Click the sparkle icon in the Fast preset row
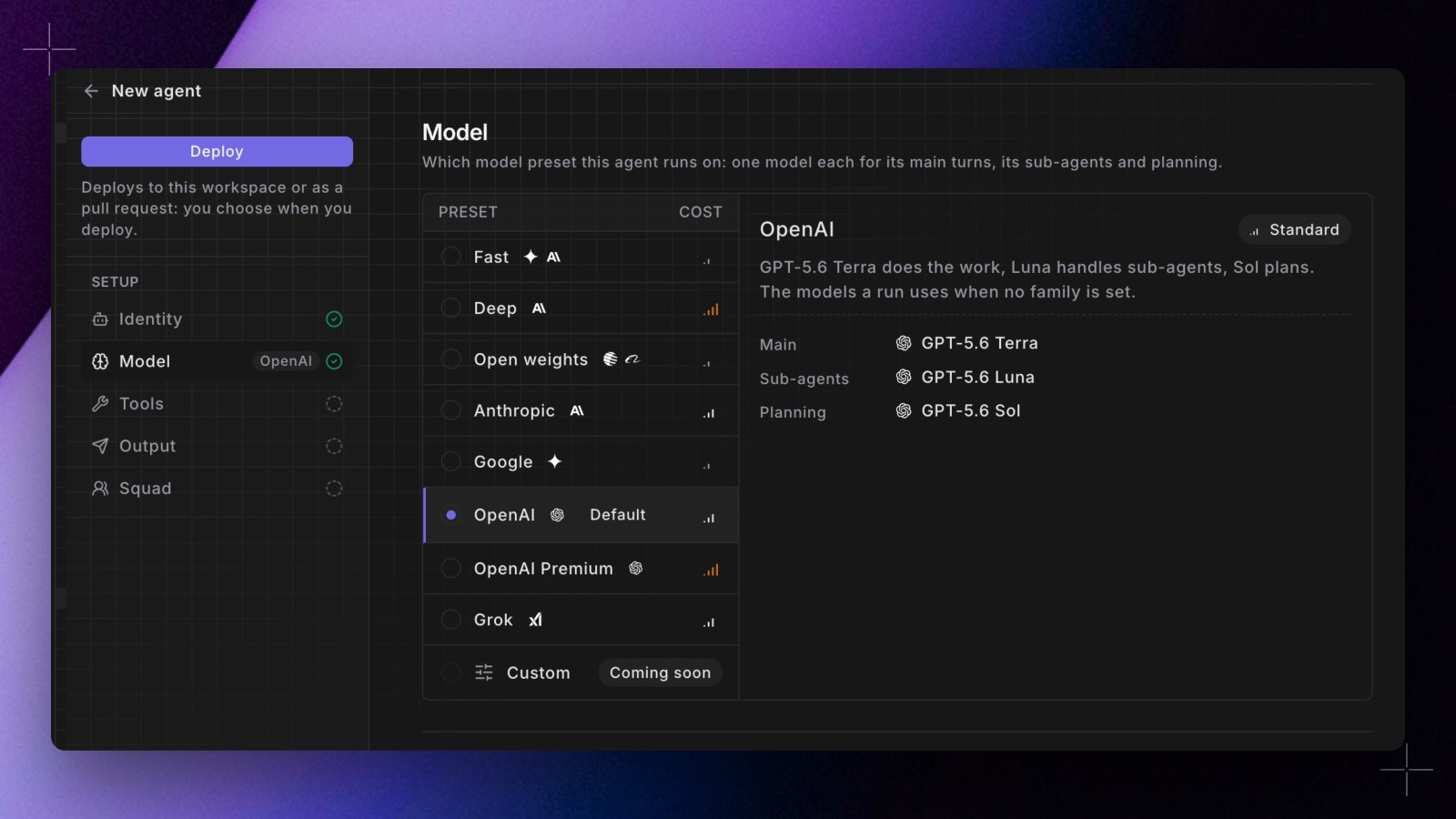 click(531, 257)
